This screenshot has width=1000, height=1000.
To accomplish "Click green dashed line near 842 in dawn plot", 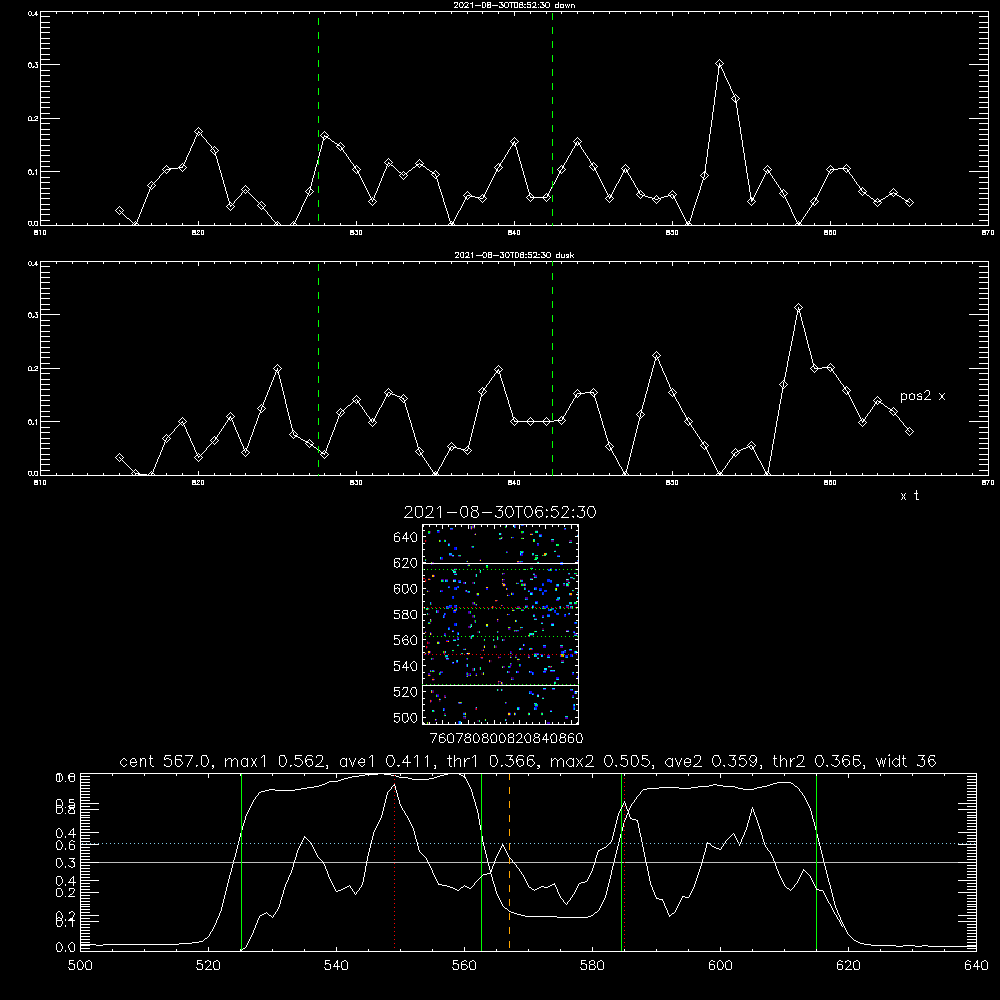I will [552, 119].
